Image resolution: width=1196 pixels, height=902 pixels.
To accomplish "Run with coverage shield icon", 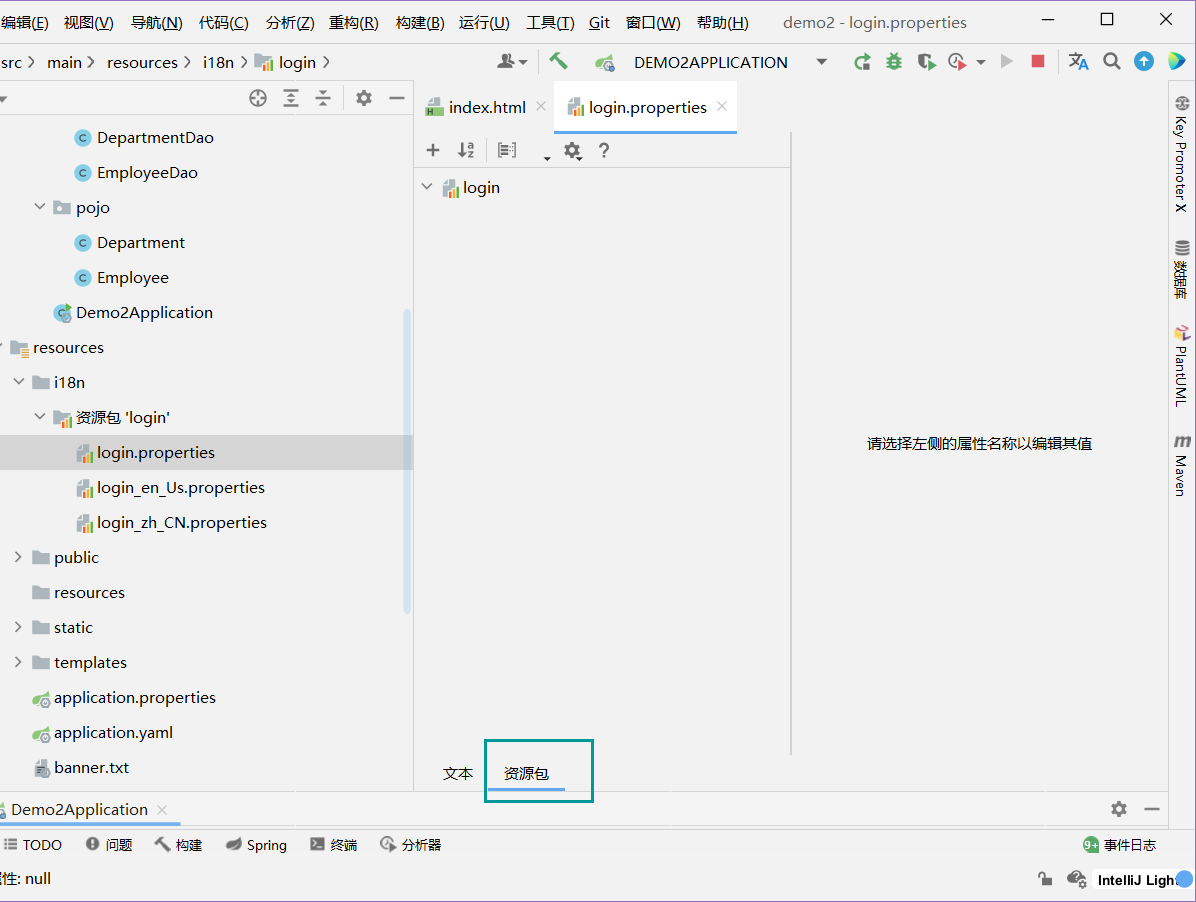I will click(x=926, y=62).
